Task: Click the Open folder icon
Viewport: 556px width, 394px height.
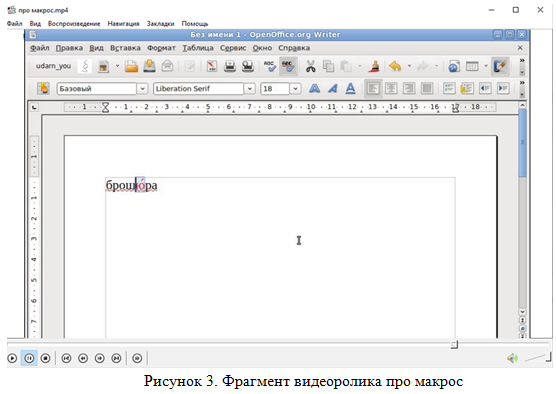Action: (x=131, y=66)
